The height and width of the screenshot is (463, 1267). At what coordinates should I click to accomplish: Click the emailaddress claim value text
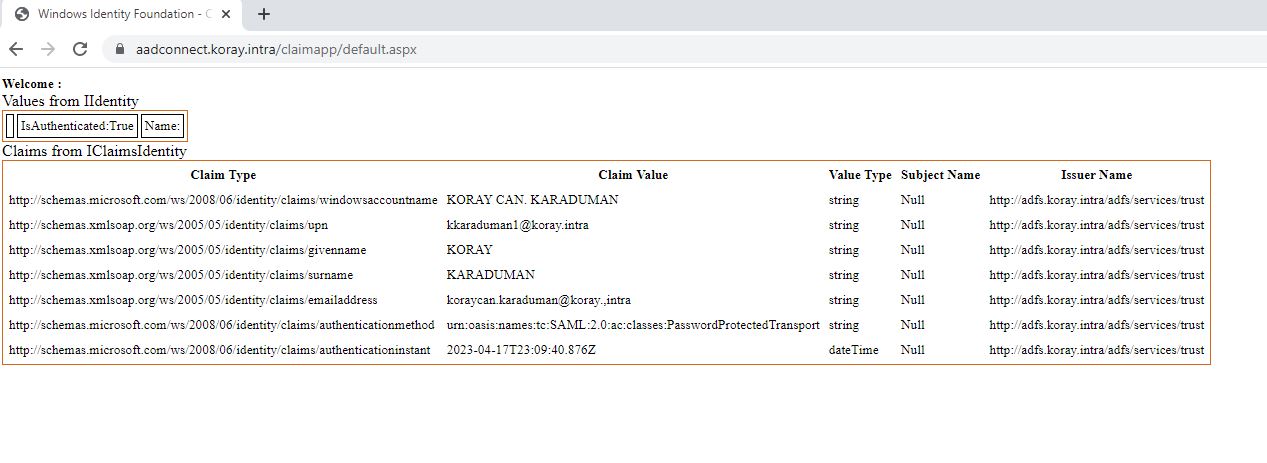(538, 300)
